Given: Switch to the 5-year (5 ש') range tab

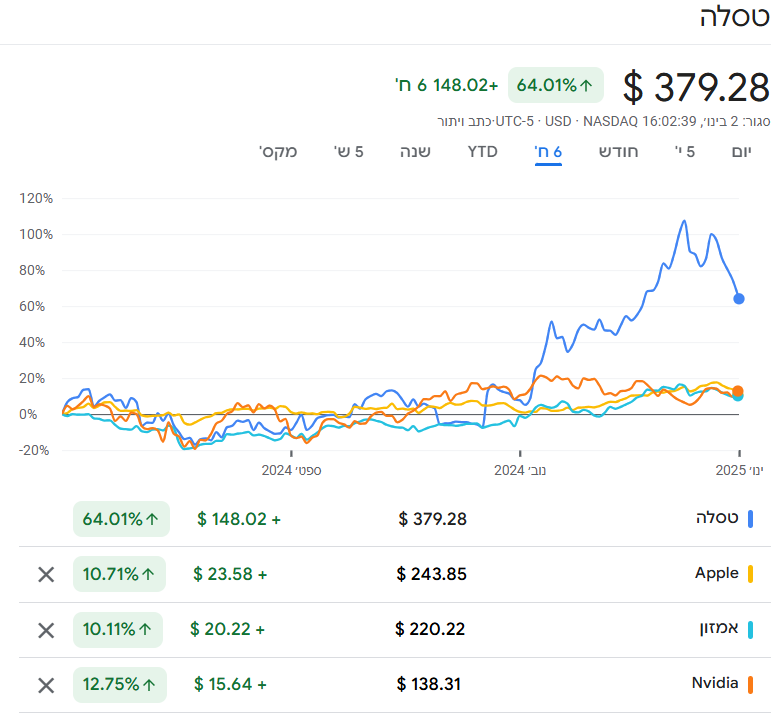Looking at the screenshot, I should click(x=348, y=152).
